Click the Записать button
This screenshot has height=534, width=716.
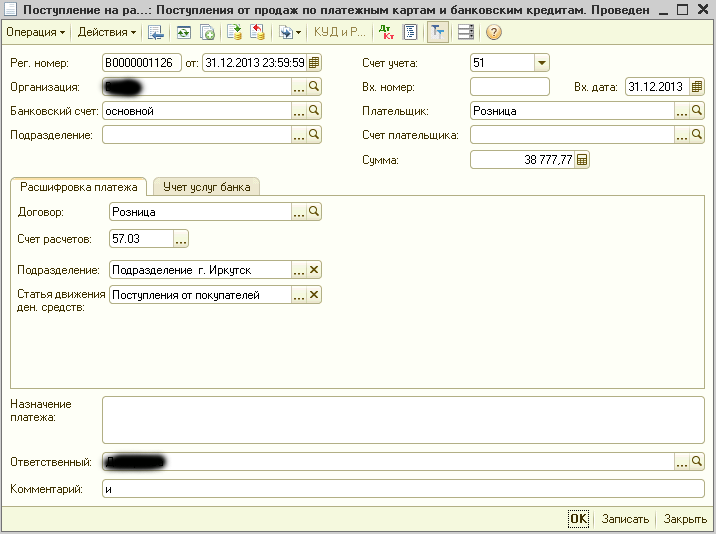click(x=625, y=519)
